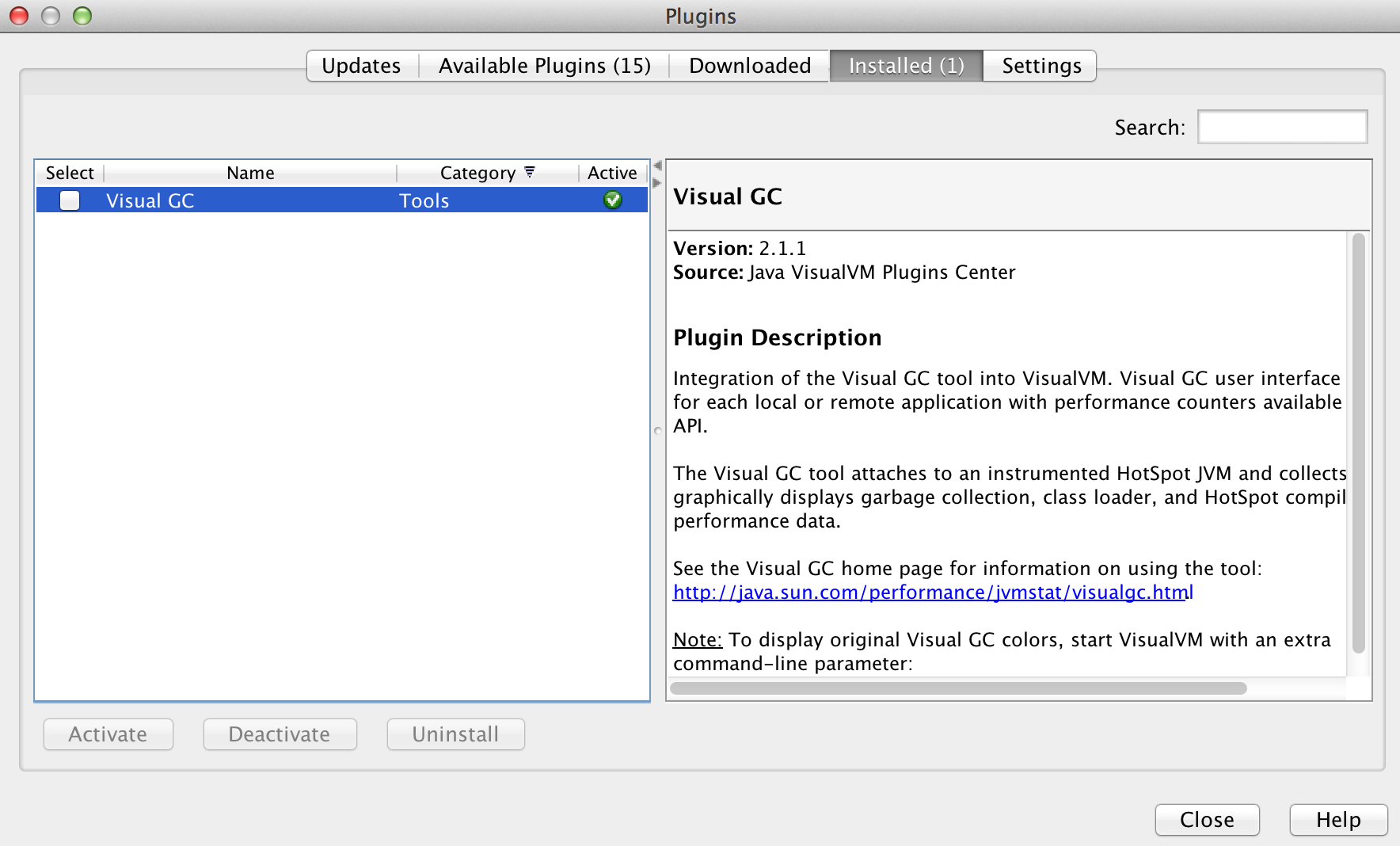The width and height of the screenshot is (1400, 846).
Task: Select the Installed (1) tab
Action: click(906, 66)
